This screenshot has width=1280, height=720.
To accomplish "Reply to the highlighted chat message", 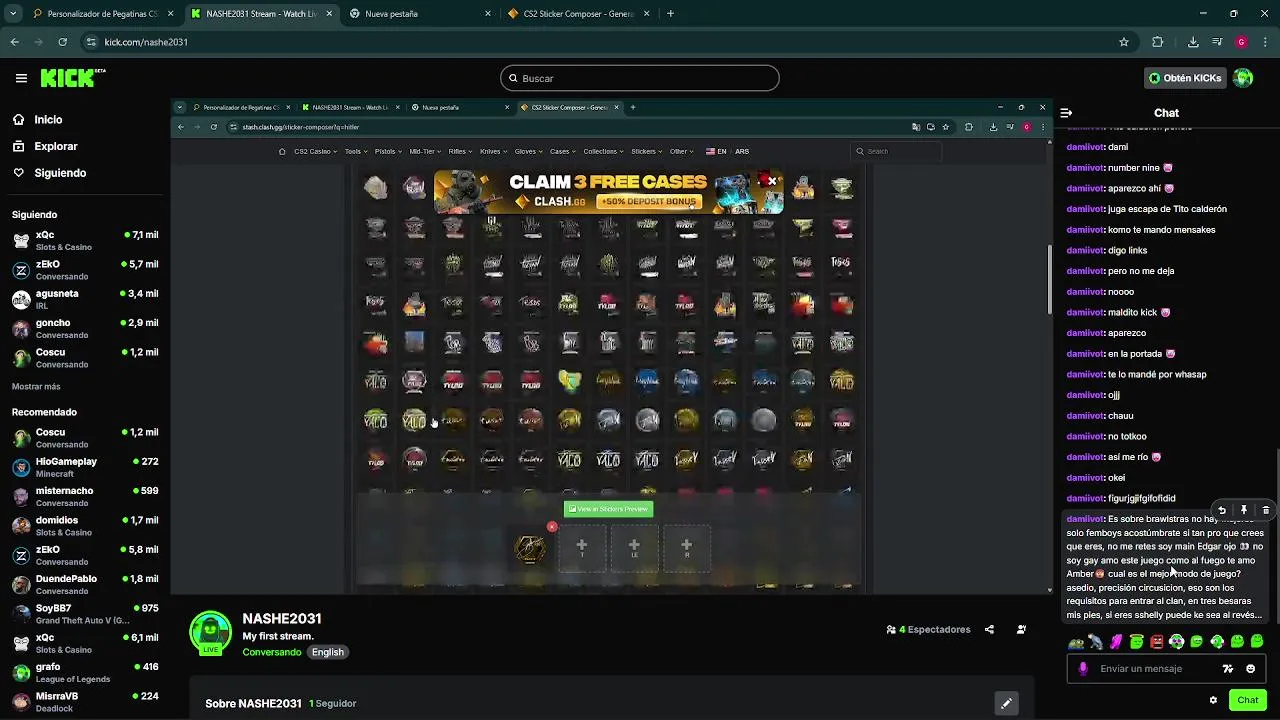I will pyautogui.click(x=1222, y=510).
